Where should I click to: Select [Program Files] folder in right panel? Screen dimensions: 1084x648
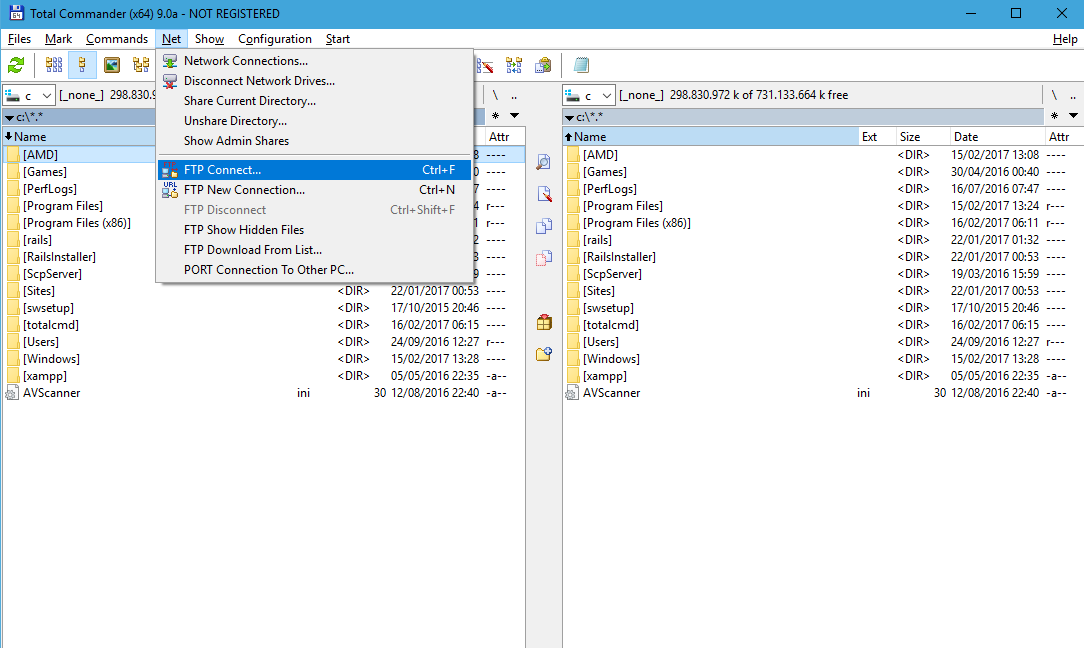pos(622,206)
